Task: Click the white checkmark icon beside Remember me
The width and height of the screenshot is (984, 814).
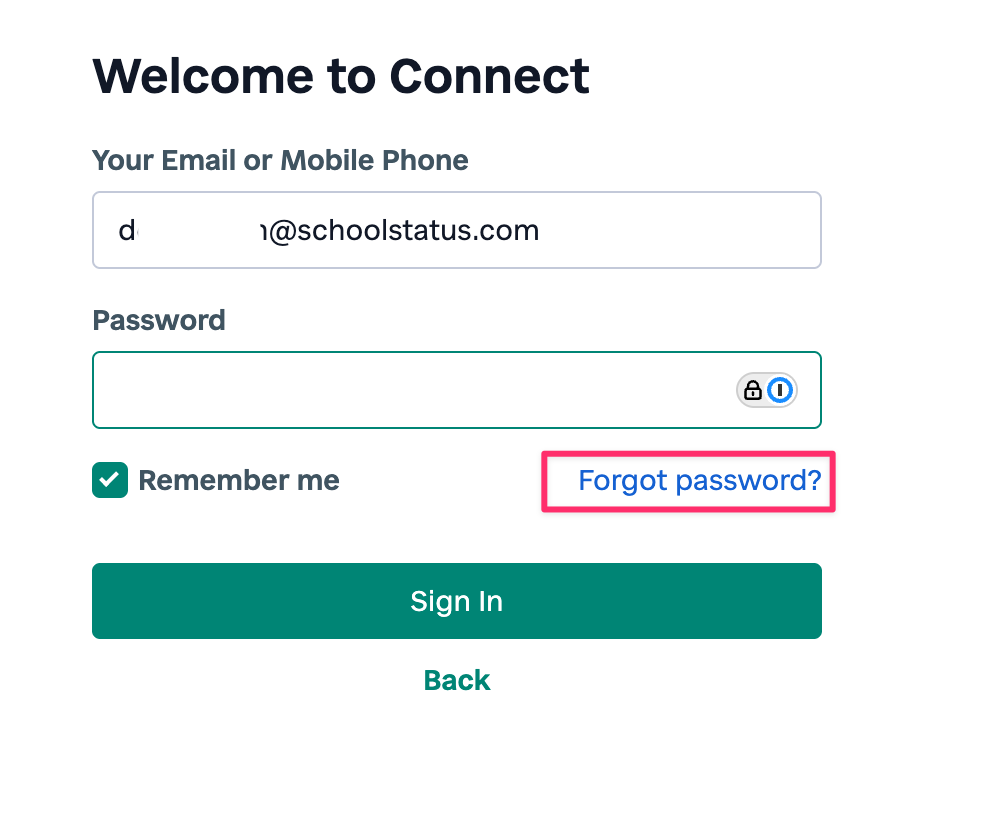Action: tap(110, 480)
